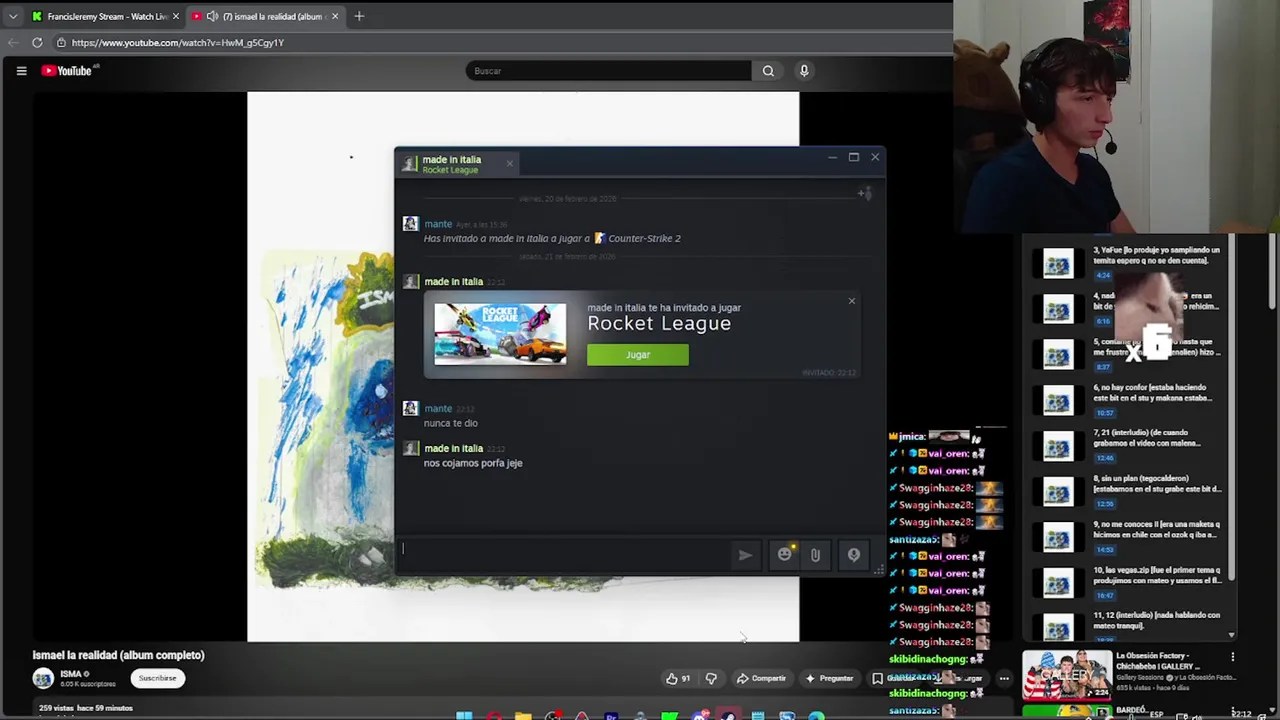This screenshot has width=1280, height=720.
Task: Open mante's profile from 'nunca te dio' message
Action: click(438, 408)
